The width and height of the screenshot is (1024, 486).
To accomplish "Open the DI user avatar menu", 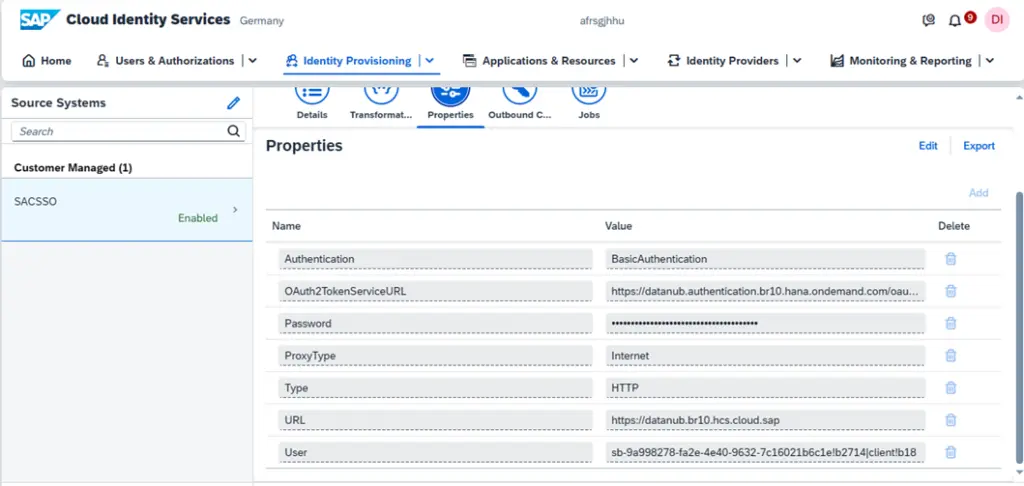I will [996, 20].
